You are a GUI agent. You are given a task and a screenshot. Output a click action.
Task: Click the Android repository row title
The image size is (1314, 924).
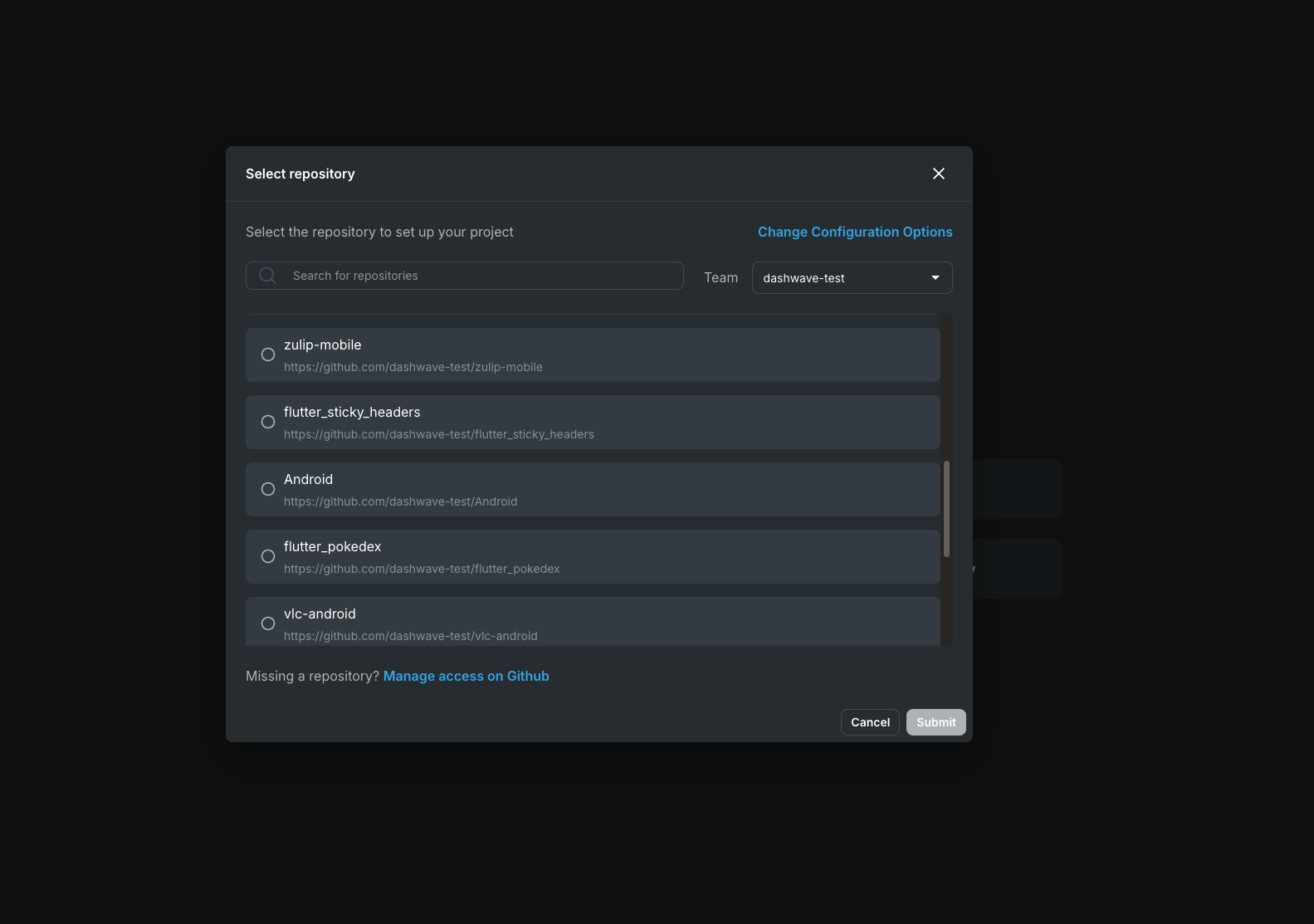(x=308, y=479)
